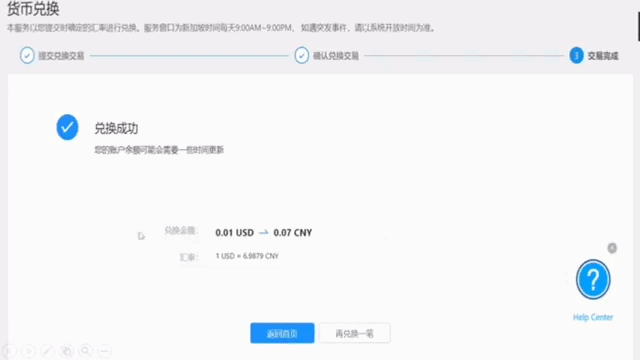The height and width of the screenshot is (360, 640).
Task: Click the blue success checkmark icon beside 兑换成功
Action: coord(67,127)
